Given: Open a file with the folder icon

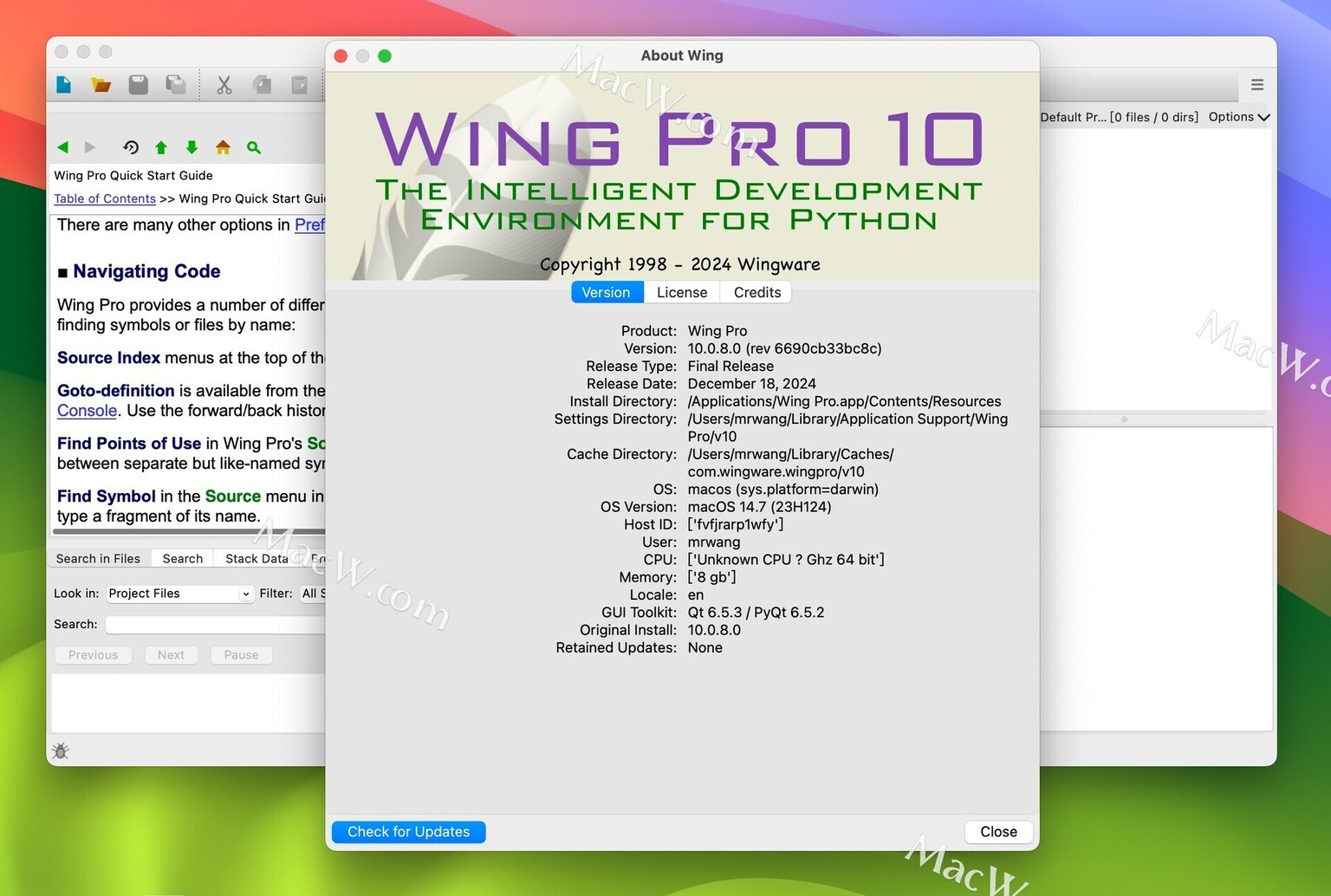Looking at the screenshot, I should coord(101,84).
